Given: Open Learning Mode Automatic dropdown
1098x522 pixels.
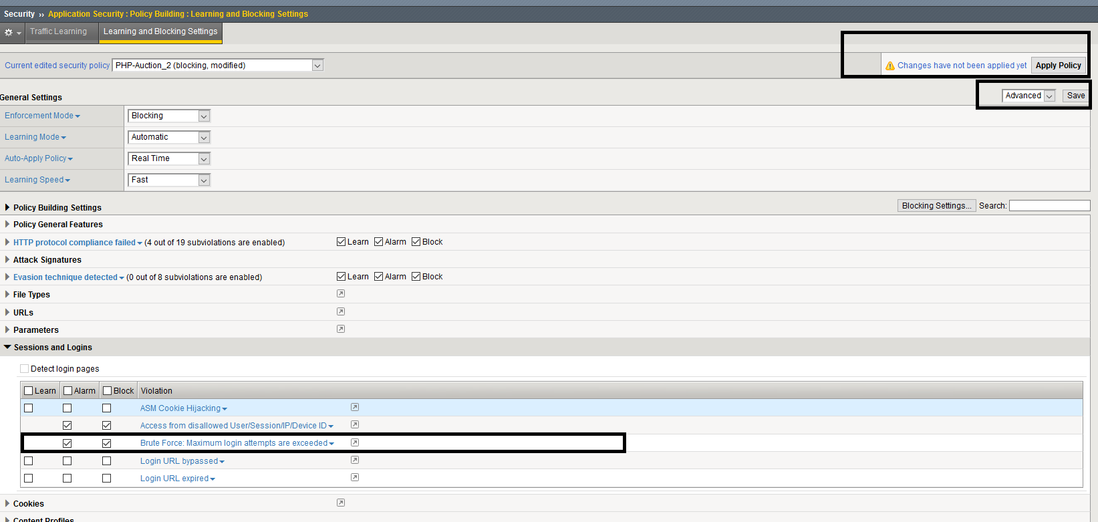Looking at the screenshot, I should coord(169,137).
